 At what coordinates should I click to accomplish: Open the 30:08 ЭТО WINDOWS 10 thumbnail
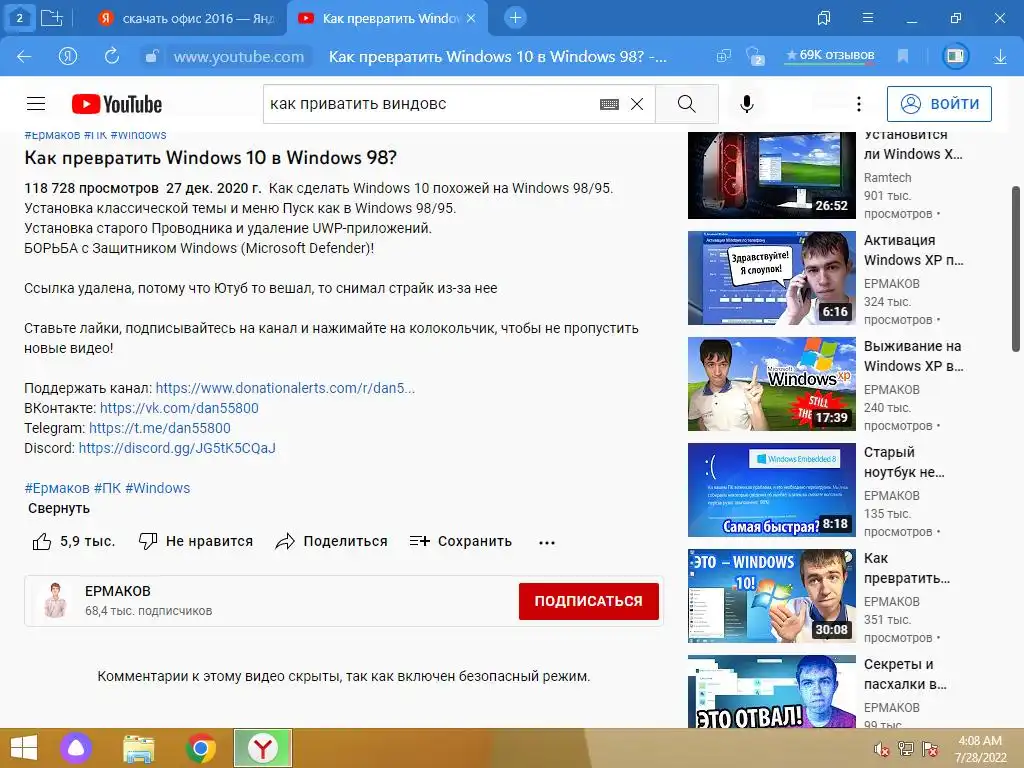click(771, 596)
